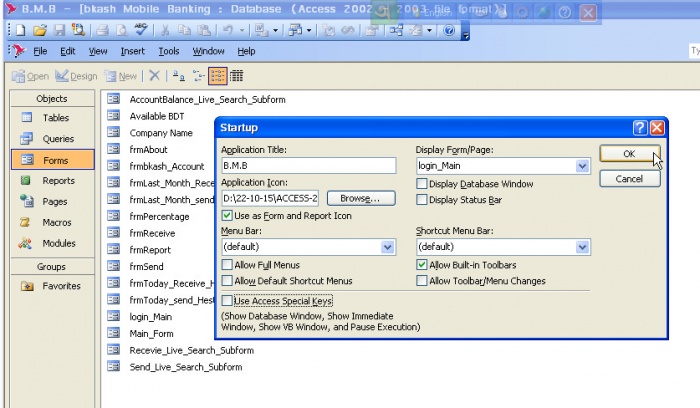Switch to Large Icons view
Screen dimensions: 700x408
pos(179,76)
